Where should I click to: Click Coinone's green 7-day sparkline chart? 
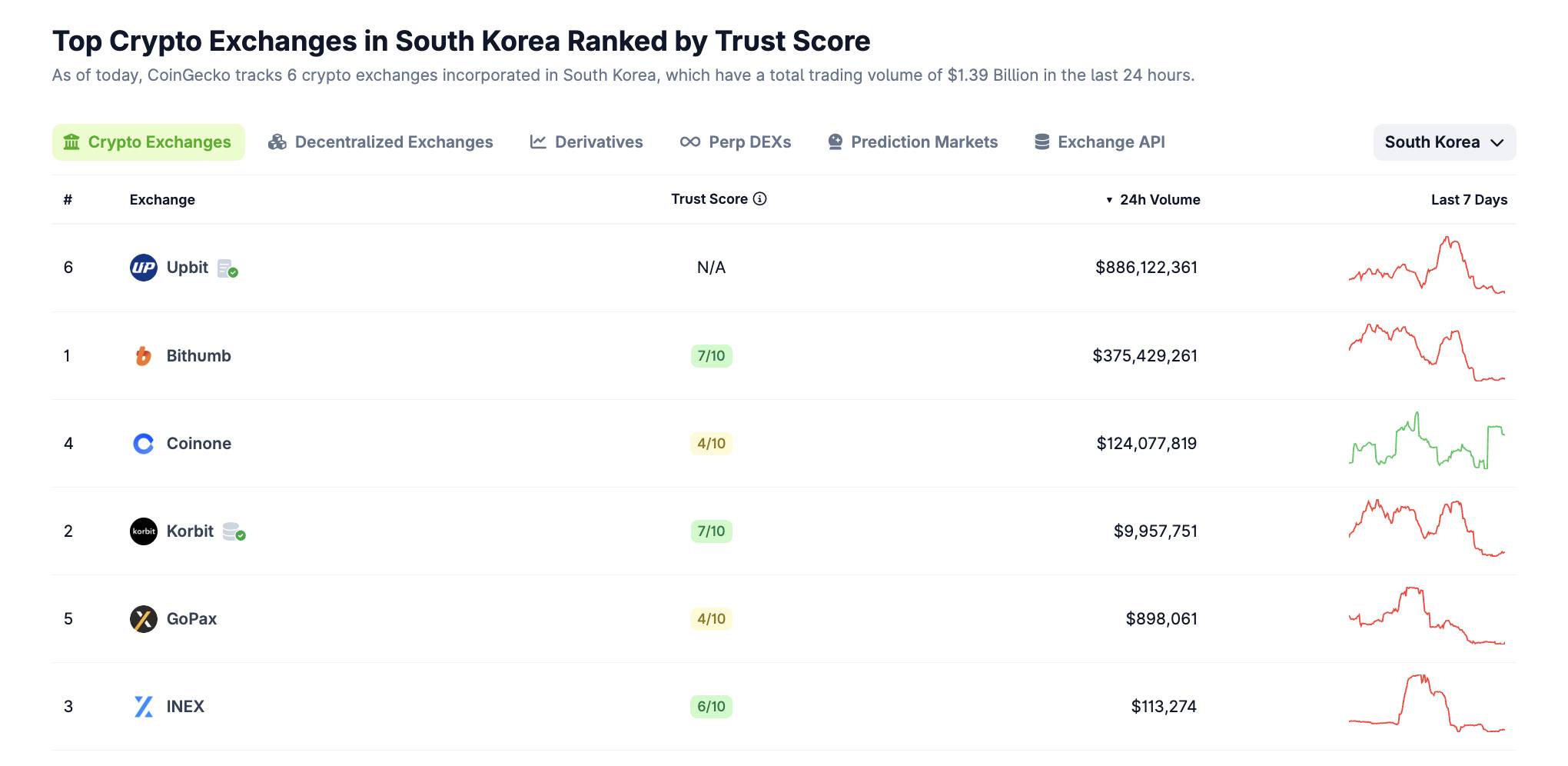pyautogui.click(x=1427, y=442)
